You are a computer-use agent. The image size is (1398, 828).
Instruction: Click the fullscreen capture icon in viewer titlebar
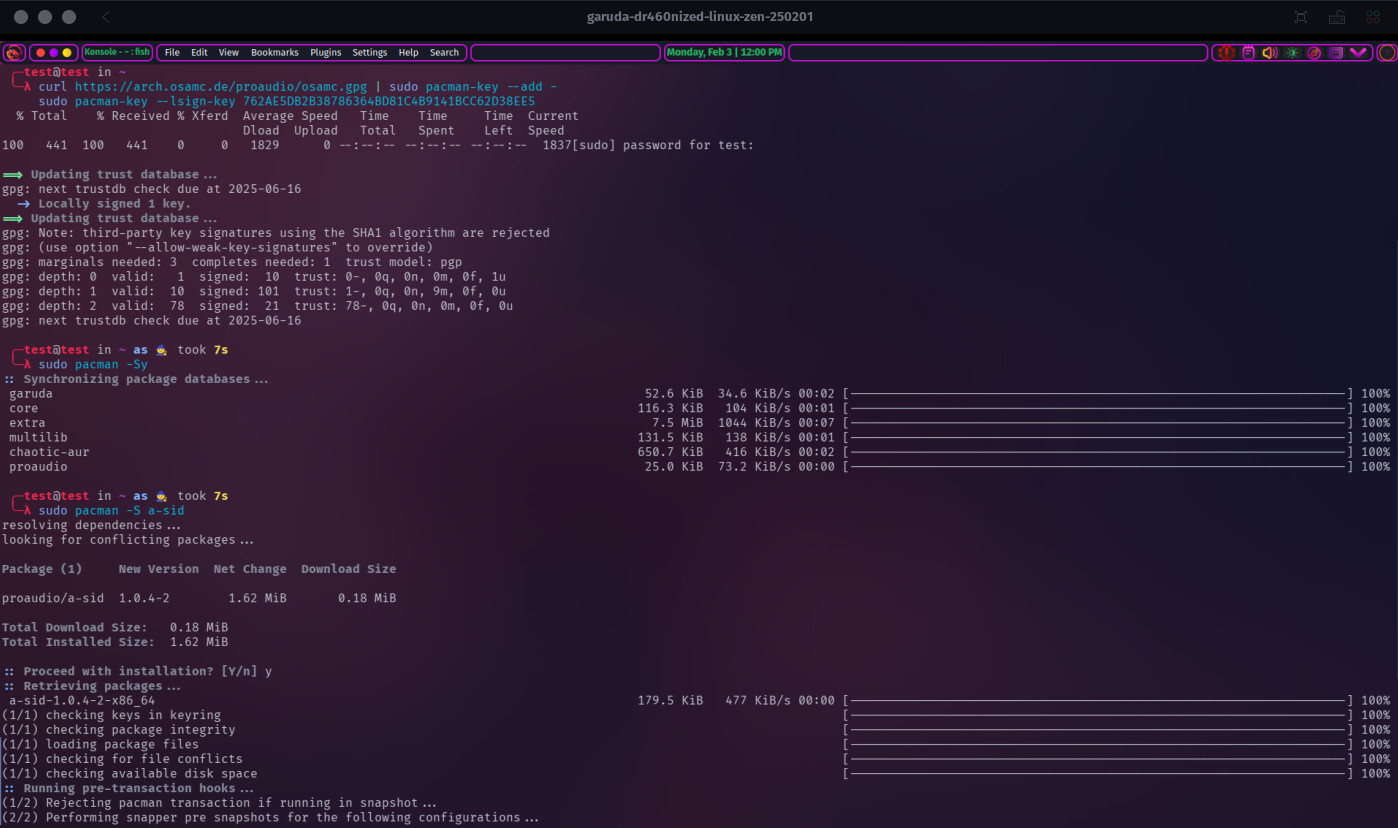pyautogui.click(x=1301, y=17)
